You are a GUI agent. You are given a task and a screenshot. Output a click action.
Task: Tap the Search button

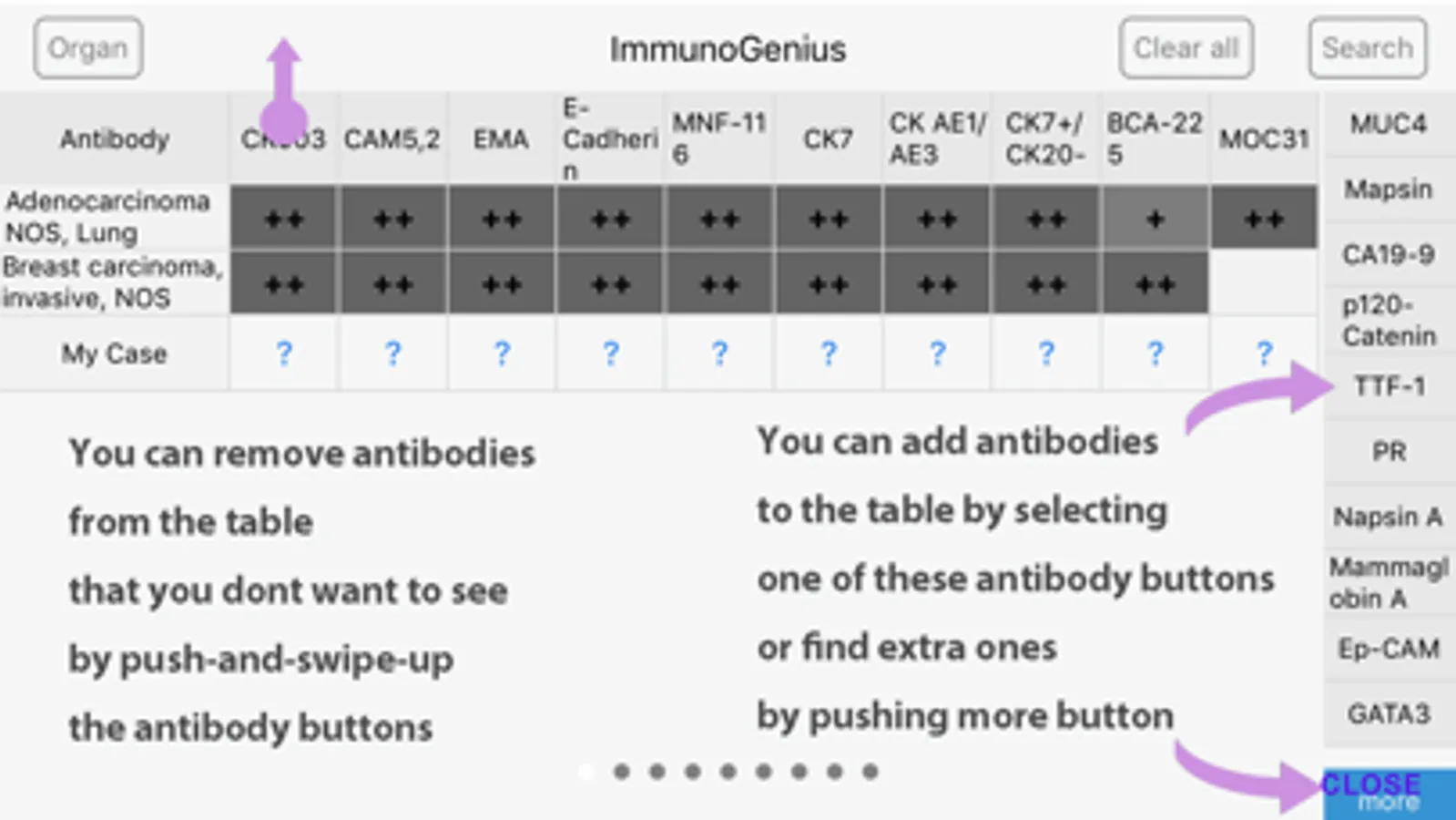[x=1367, y=48]
